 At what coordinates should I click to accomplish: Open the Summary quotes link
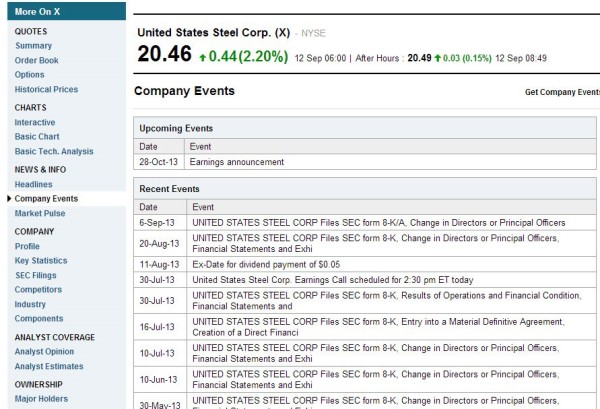tap(33, 46)
